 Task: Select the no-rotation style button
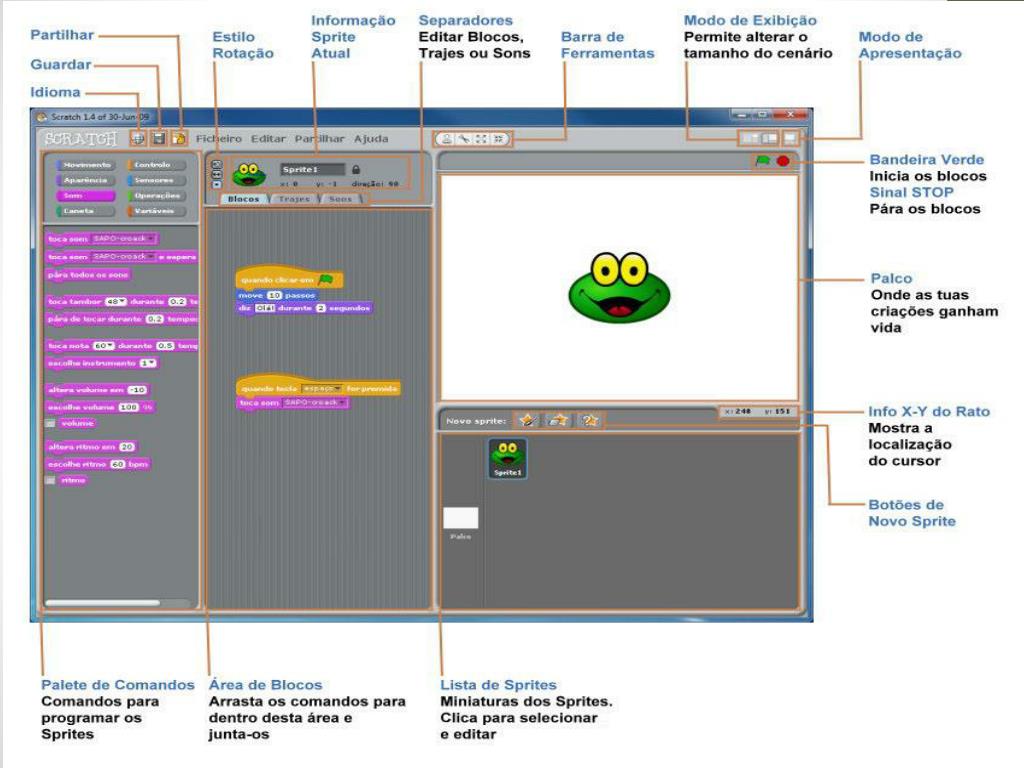pos(217,184)
